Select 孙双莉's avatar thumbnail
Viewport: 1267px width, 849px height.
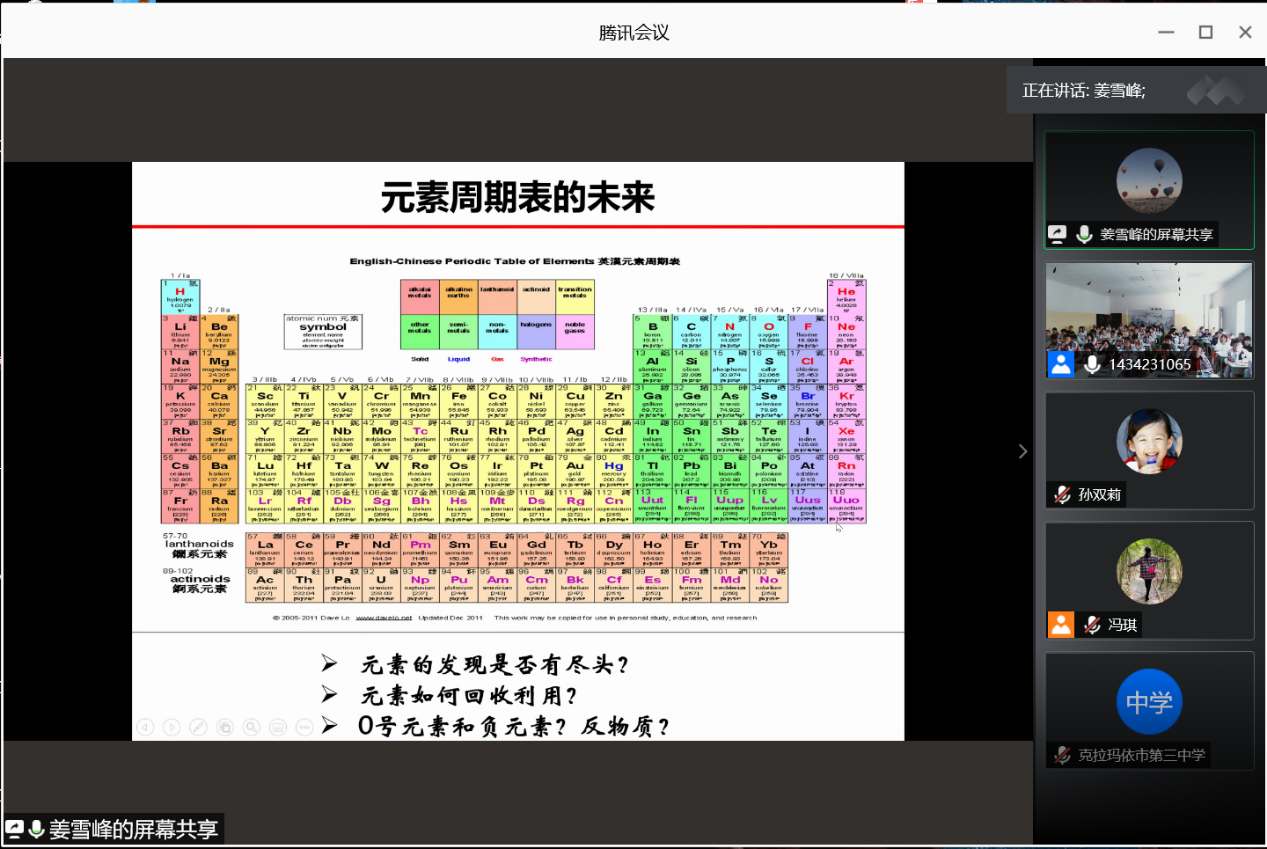click(1149, 441)
